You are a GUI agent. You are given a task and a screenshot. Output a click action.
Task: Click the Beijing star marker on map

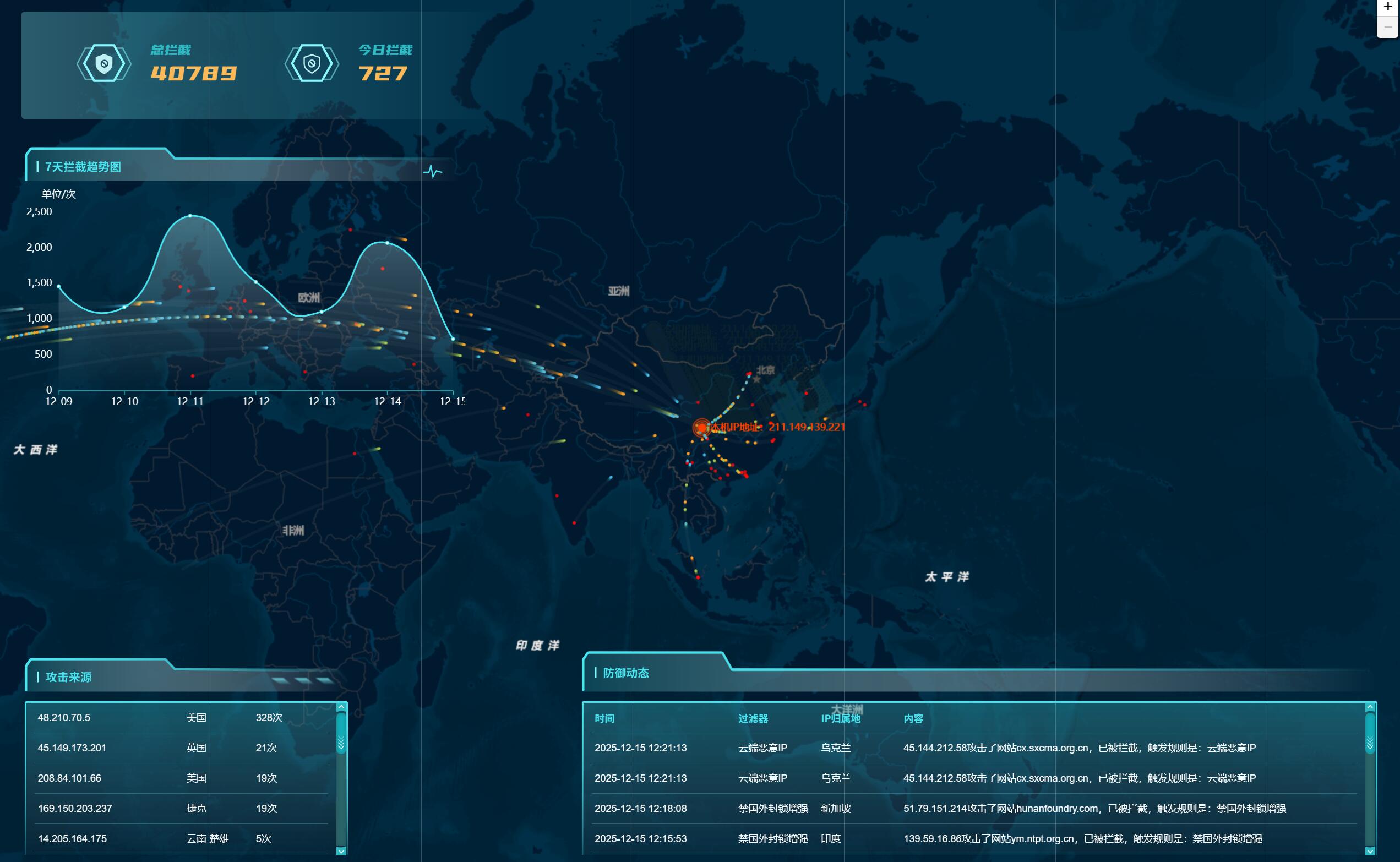(756, 379)
